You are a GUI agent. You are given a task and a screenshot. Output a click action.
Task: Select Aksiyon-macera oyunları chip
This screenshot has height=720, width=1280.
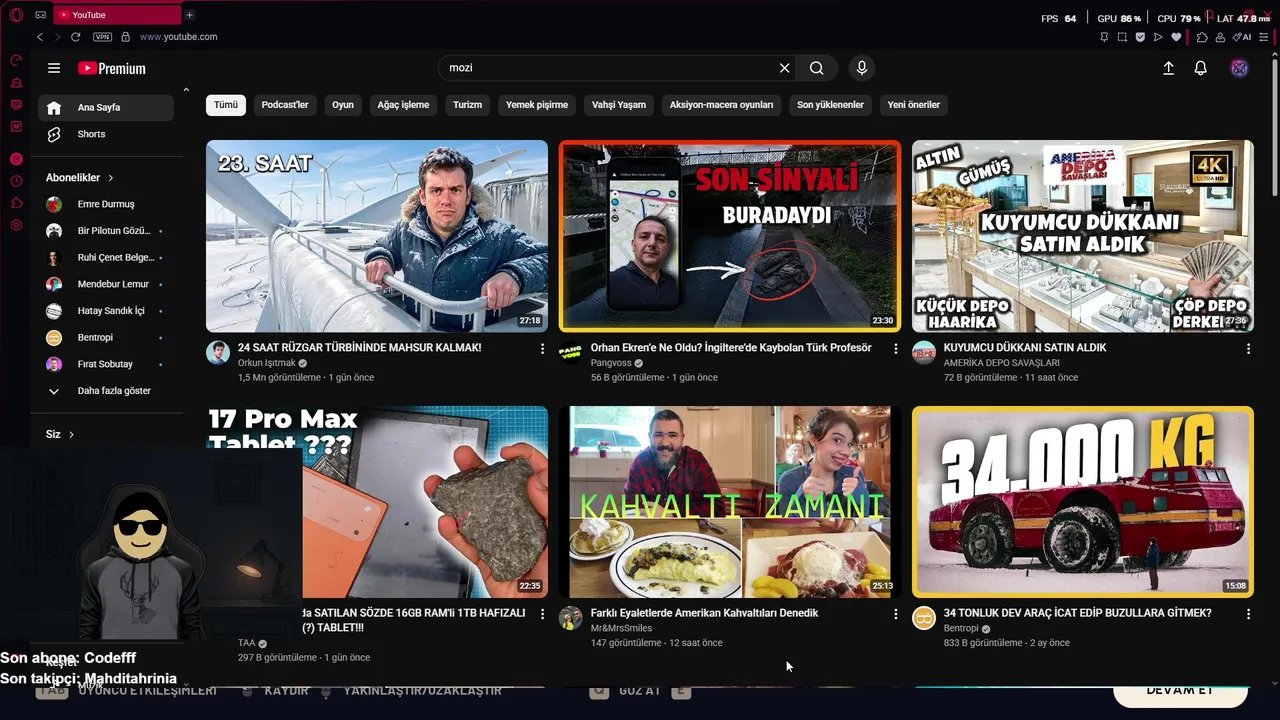(x=721, y=105)
